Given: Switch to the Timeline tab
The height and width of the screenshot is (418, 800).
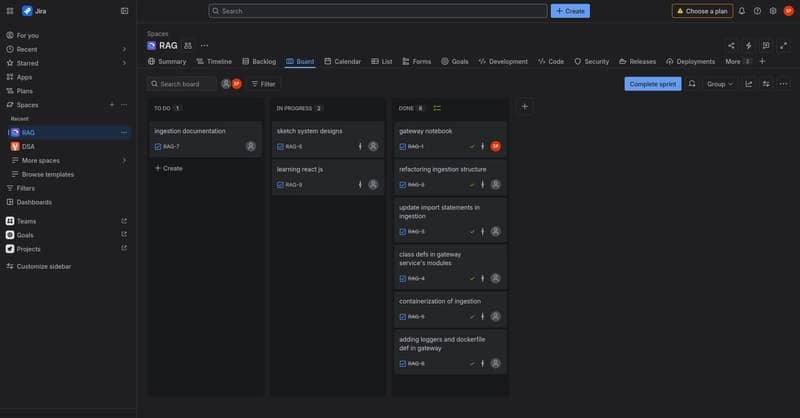Looking at the screenshot, I should pyautogui.click(x=214, y=61).
